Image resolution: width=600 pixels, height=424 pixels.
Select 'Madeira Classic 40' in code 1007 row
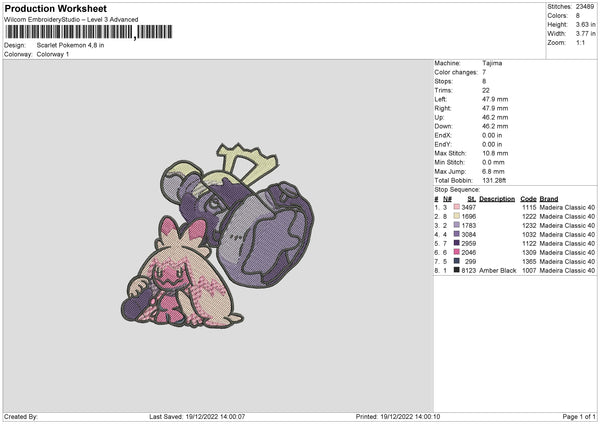[x=567, y=271]
